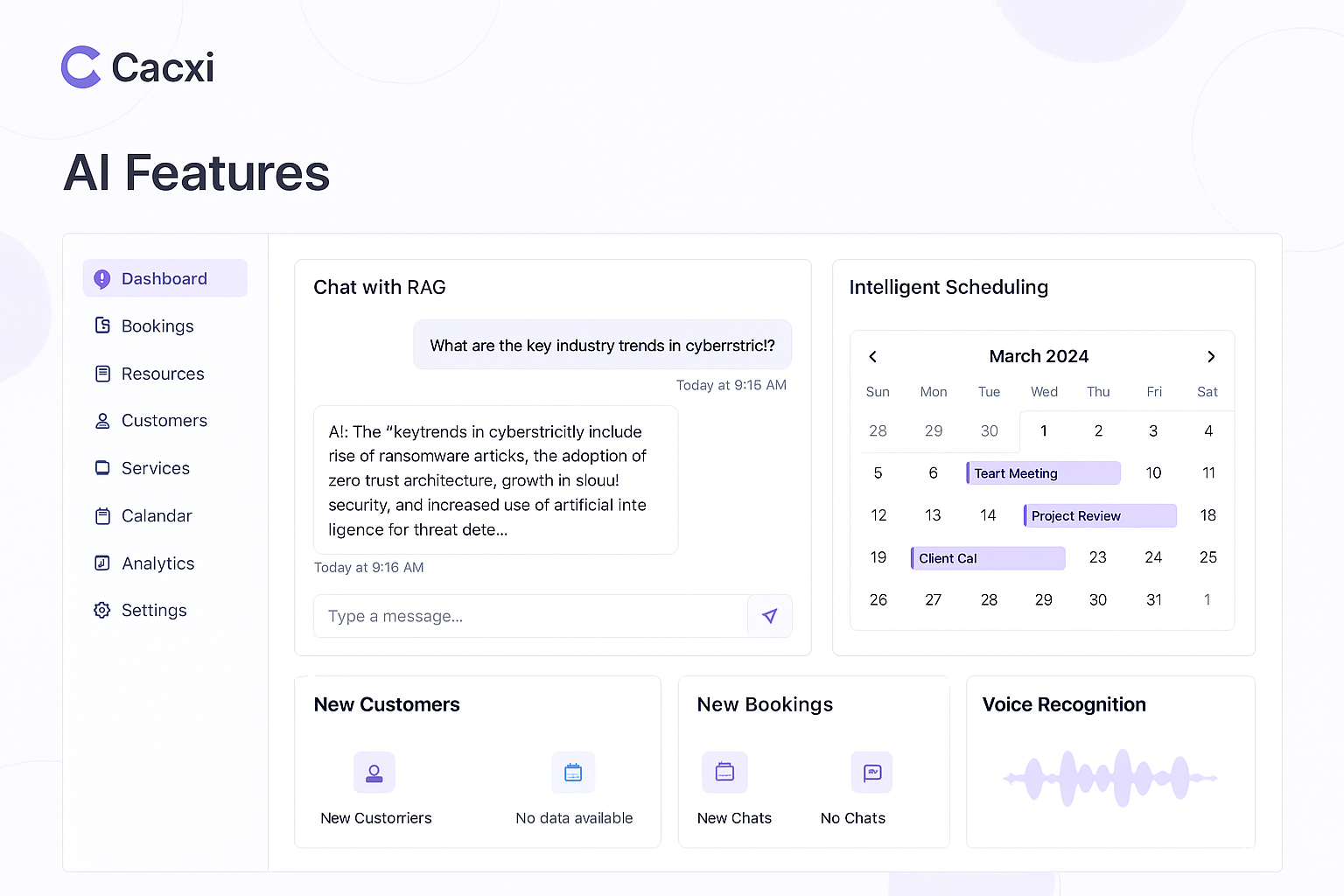Click the 'New Custorriers' label
1344x896 pixels.
(x=376, y=818)
